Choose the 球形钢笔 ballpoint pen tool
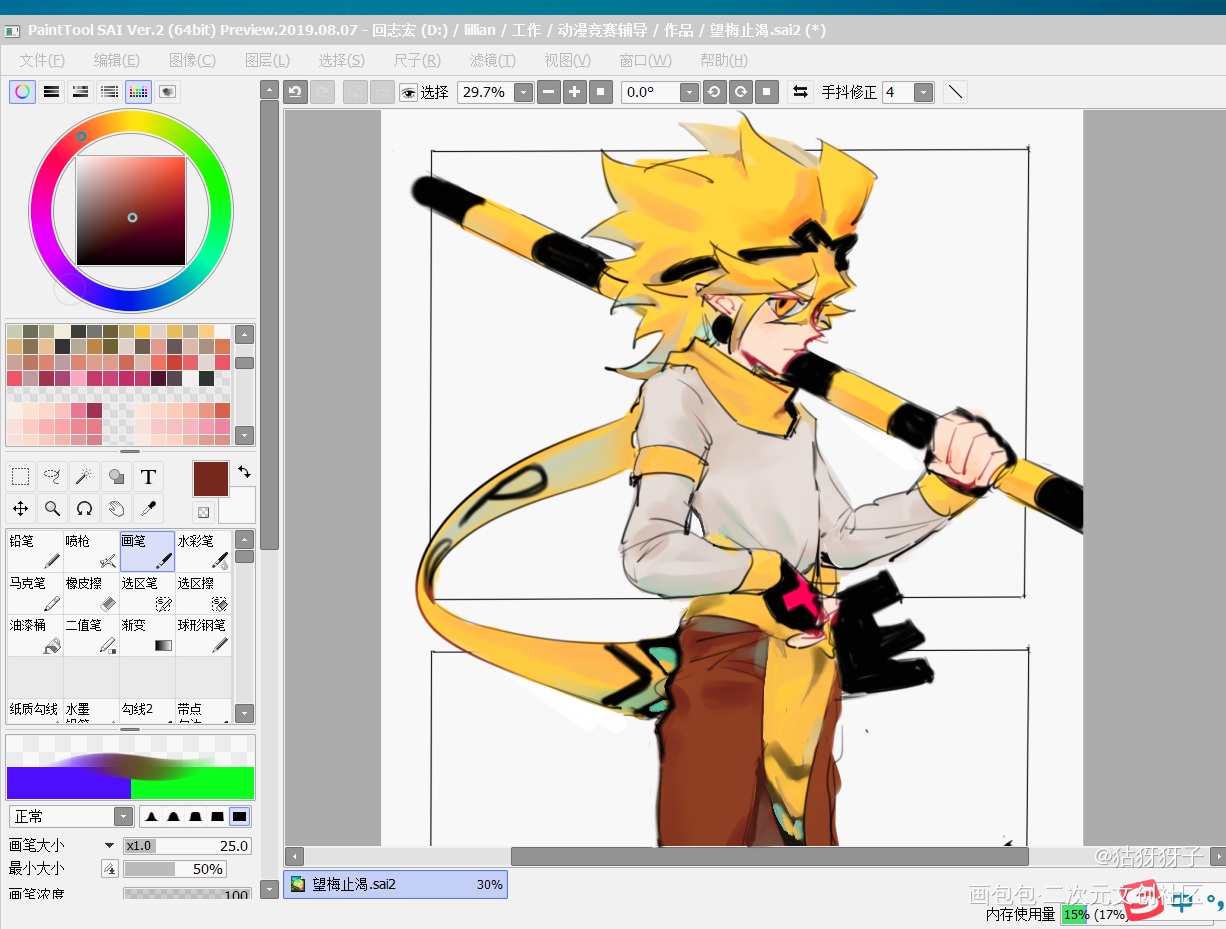1226x929 pixels. [202, 635]
